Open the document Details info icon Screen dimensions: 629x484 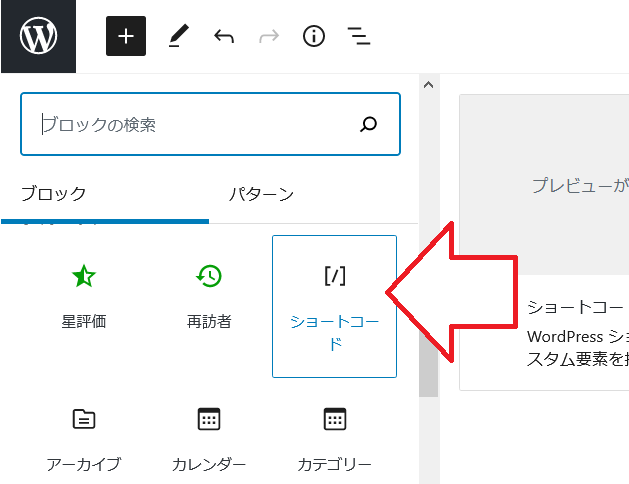pos(314,37)
